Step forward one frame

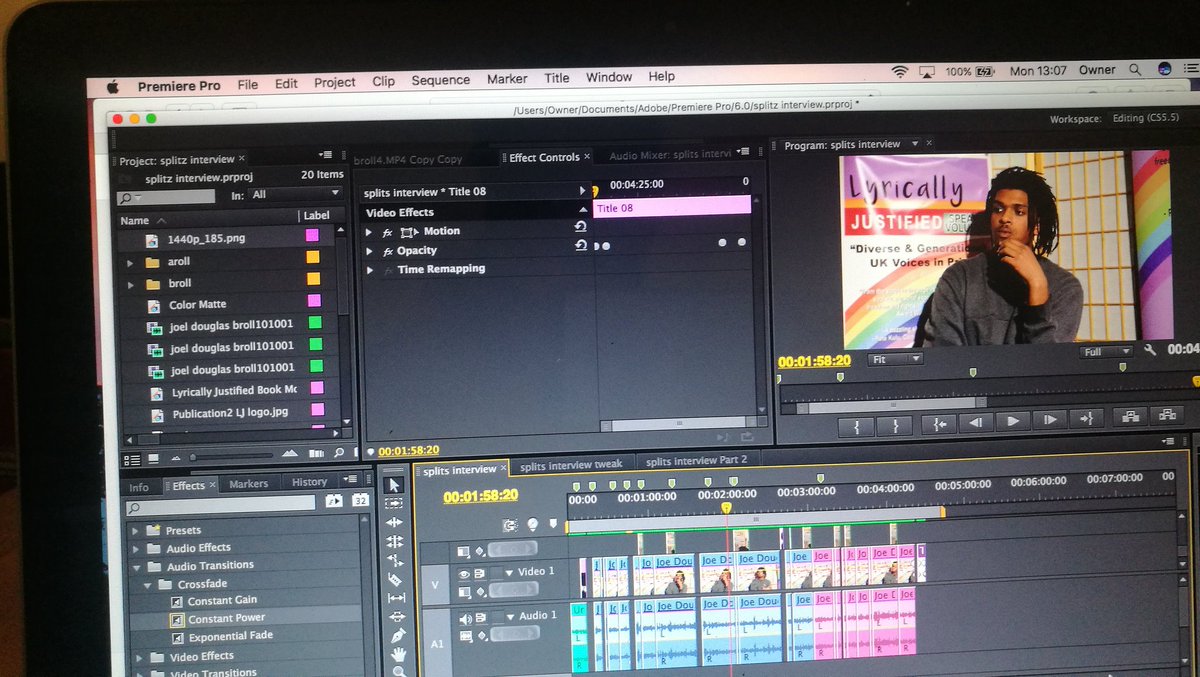click(1050, 420)
